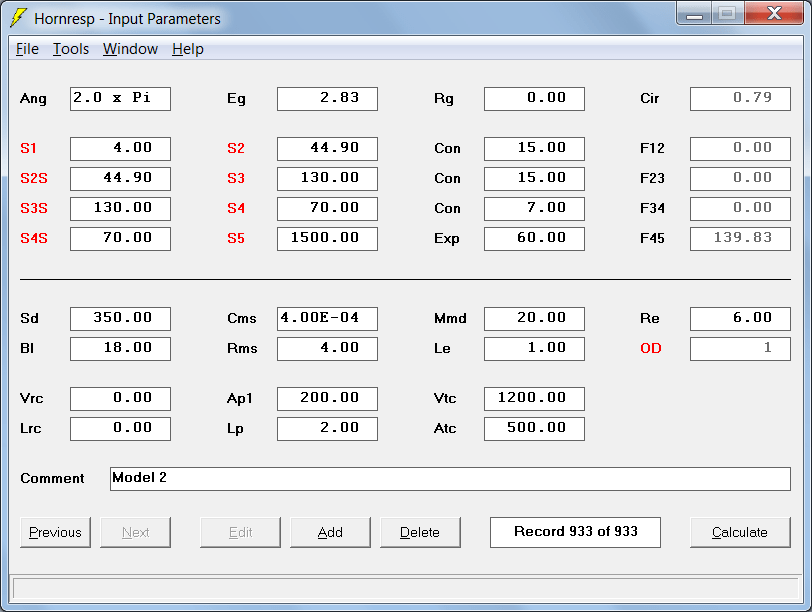Select the Ap1 field showing 200.00
Viewport: 812px width, 612px height.
(327, 399)
